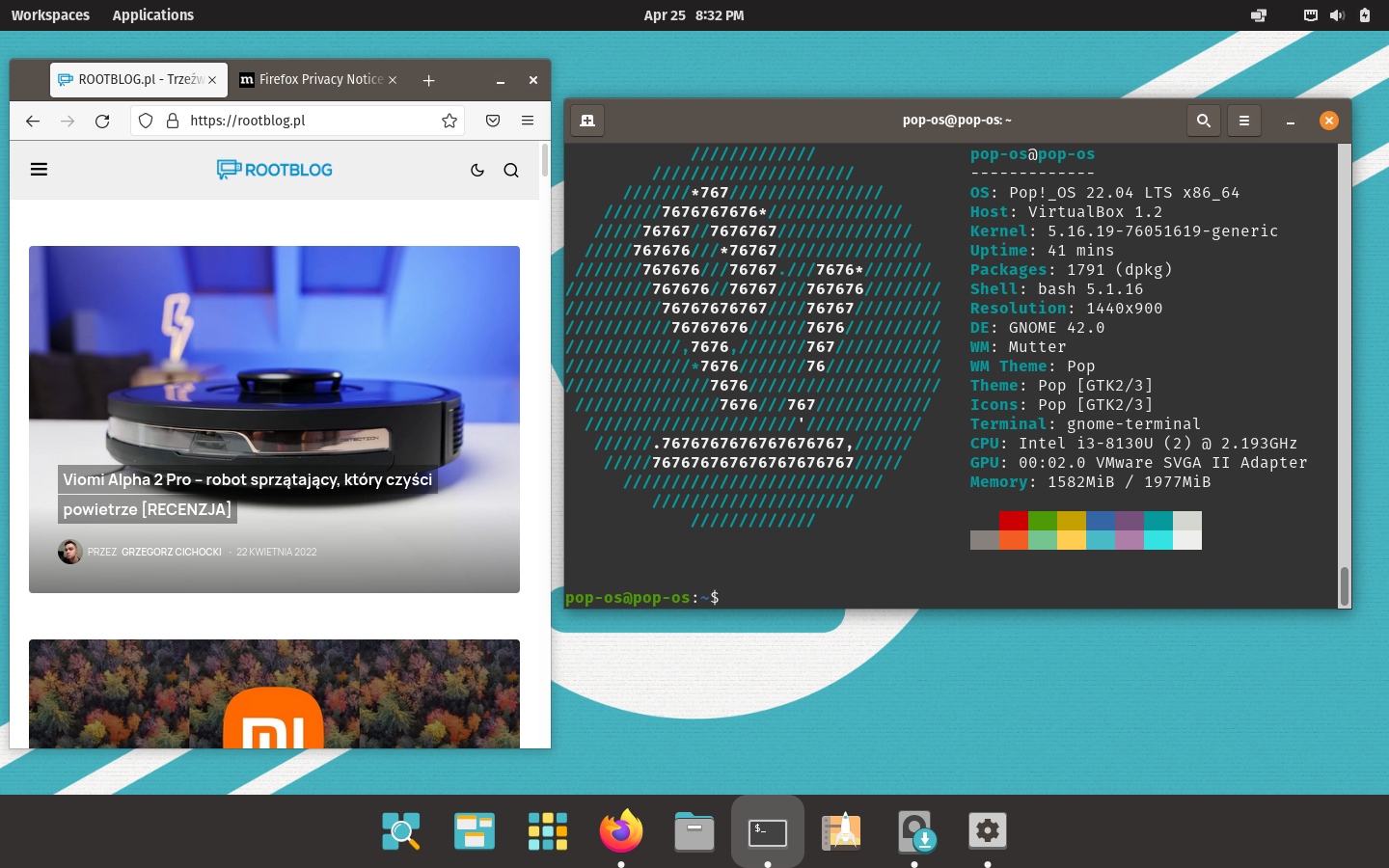Image resolution: width=1389 pixels, height=868 pixels.
Task: Open the Applications grid in the dock
Action: [x=547, y=830]
